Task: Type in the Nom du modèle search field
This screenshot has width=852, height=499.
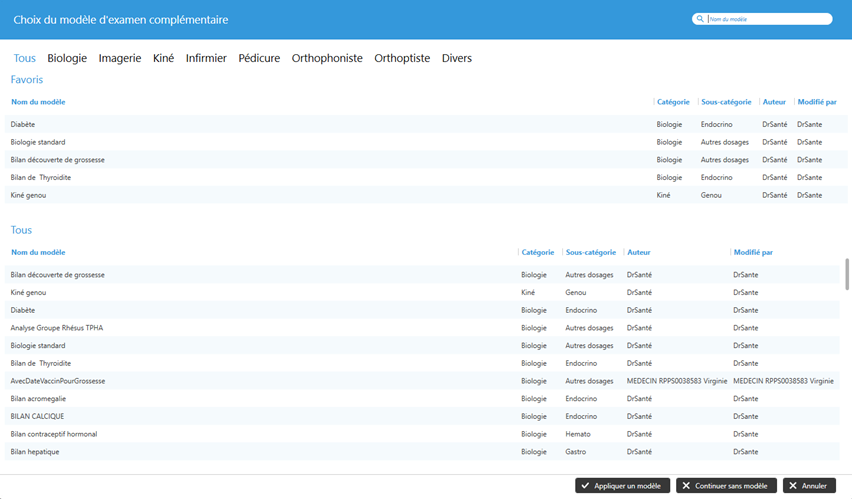Action: click(766, 19)
